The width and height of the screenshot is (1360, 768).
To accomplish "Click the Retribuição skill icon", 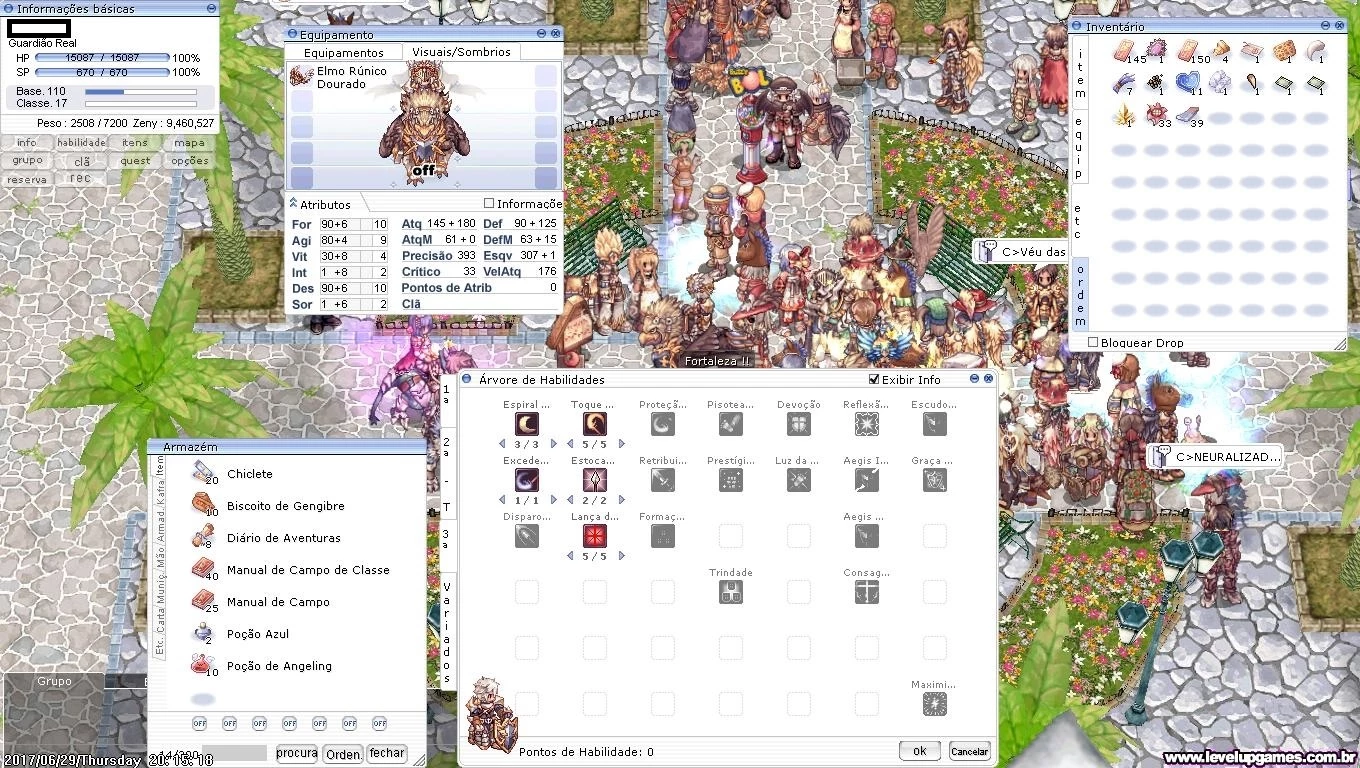I will (663, 480).
